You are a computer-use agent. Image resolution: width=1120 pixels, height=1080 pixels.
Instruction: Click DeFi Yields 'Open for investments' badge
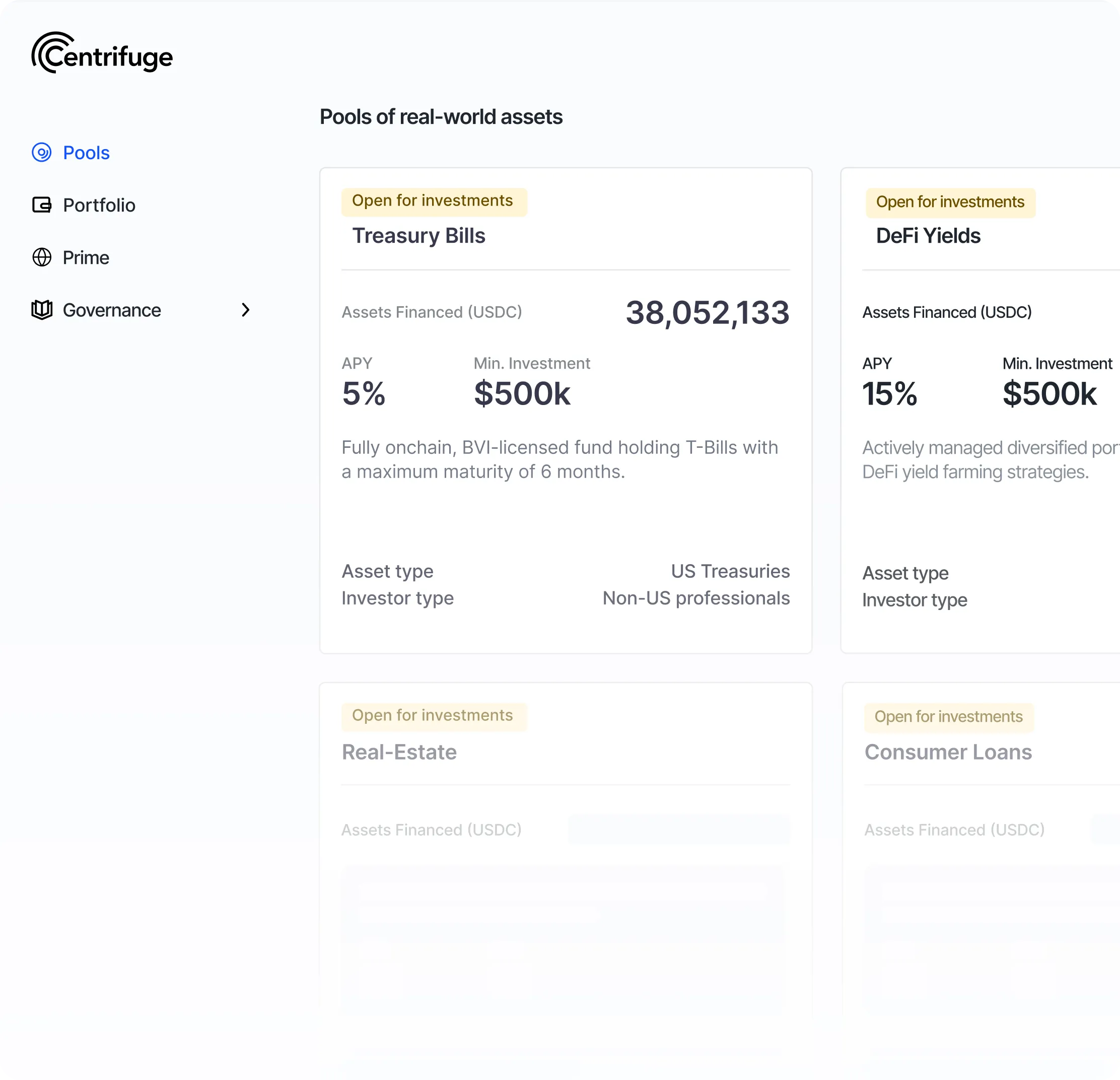tap(950, 202)
